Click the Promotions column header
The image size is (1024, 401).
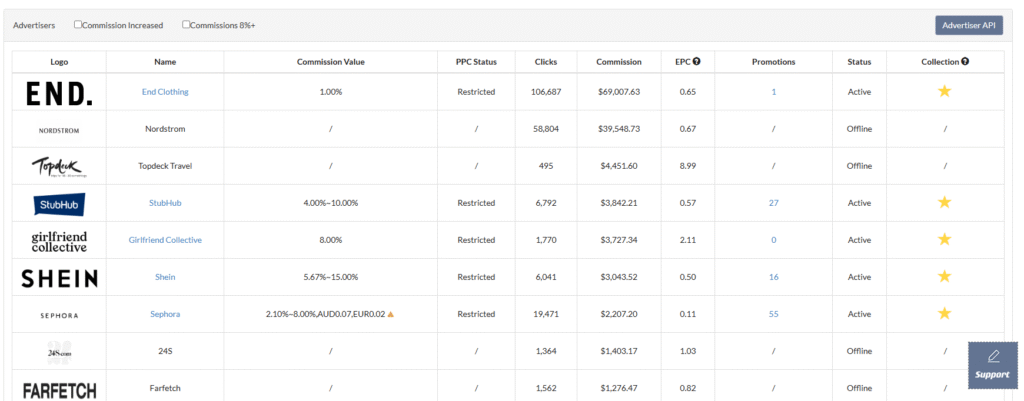(774, 62)
